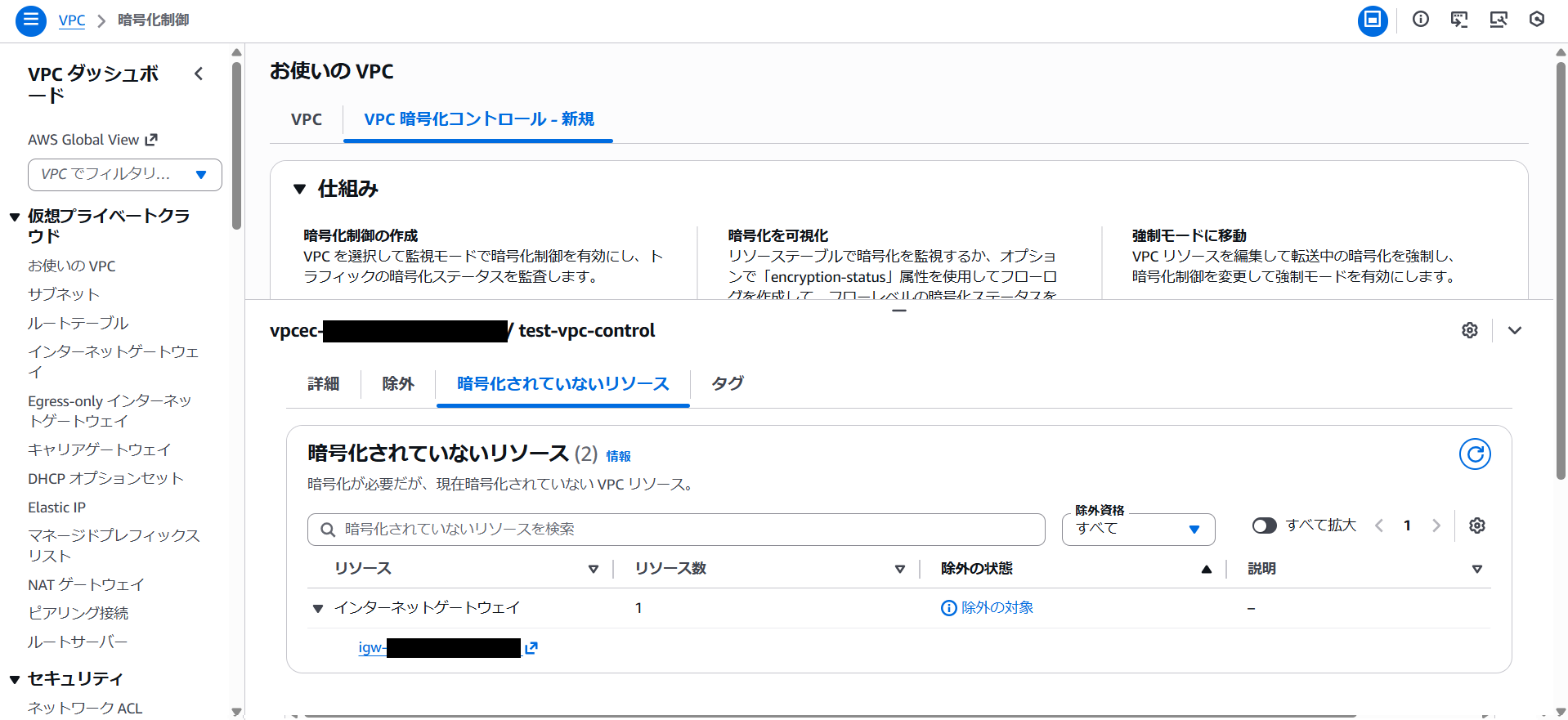Open the VPC filter dropdown
This screenshot has height=720, width=1568.
pos(125,174)
